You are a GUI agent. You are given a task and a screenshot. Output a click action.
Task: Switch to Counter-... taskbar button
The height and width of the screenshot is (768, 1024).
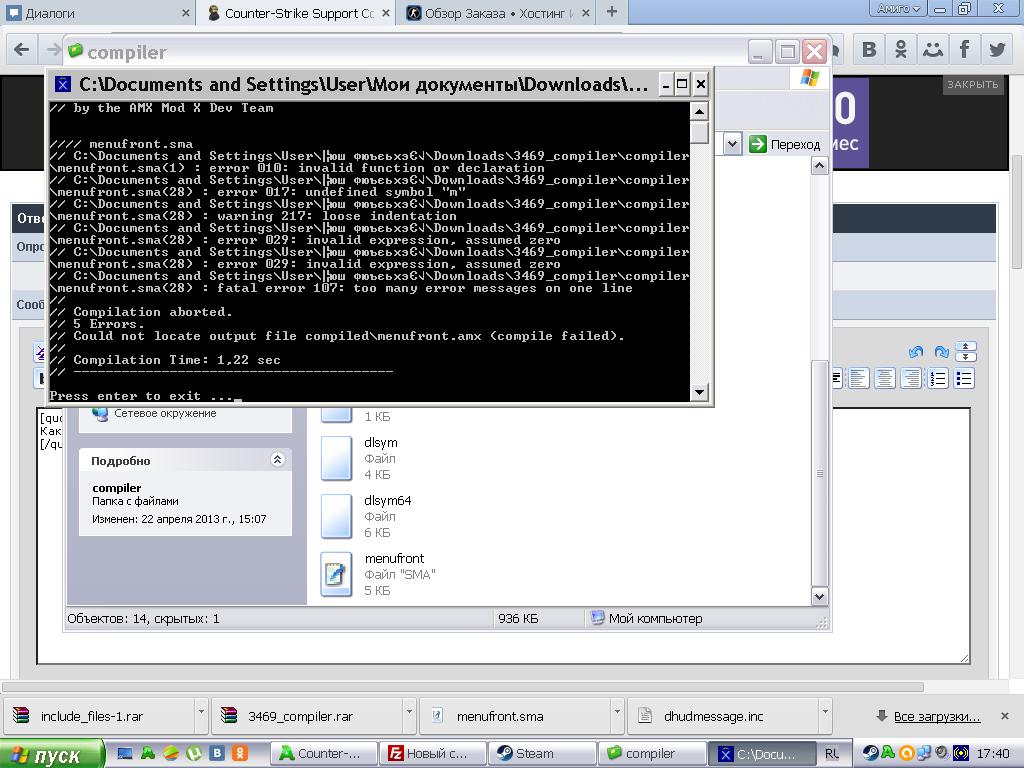(x=325, y=754)
